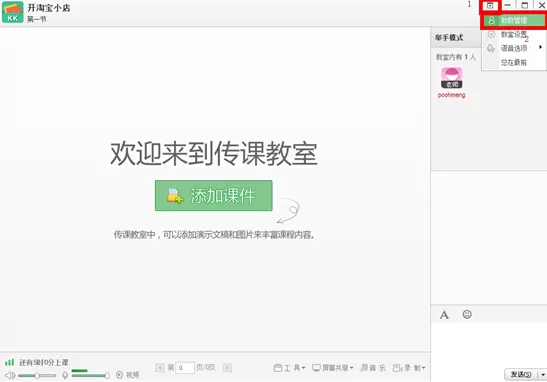Click the 发送(S) send button
547x382 pixels.
point(521,374)
